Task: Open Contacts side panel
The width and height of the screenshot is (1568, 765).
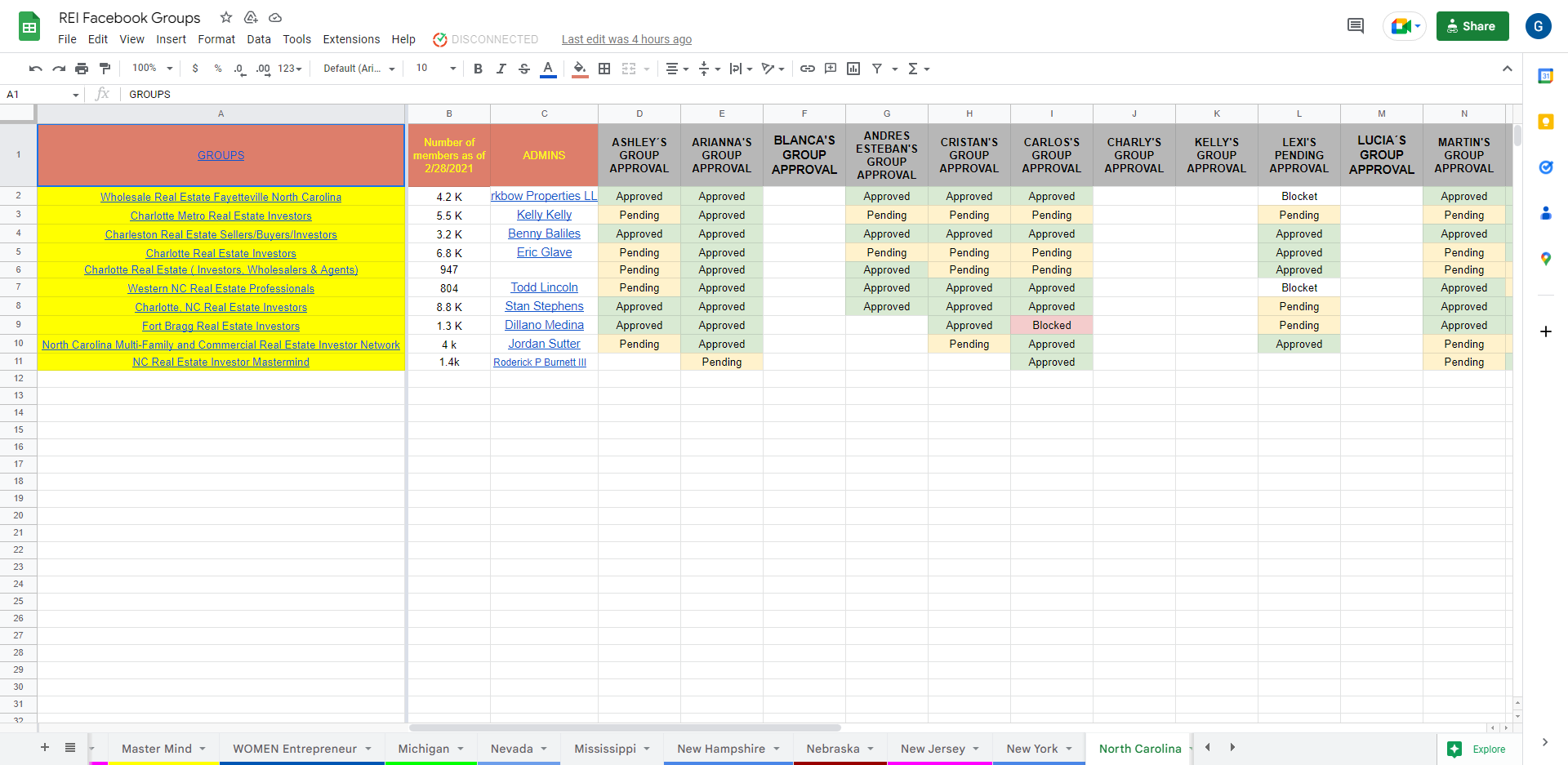Action: coord(1545,213)
